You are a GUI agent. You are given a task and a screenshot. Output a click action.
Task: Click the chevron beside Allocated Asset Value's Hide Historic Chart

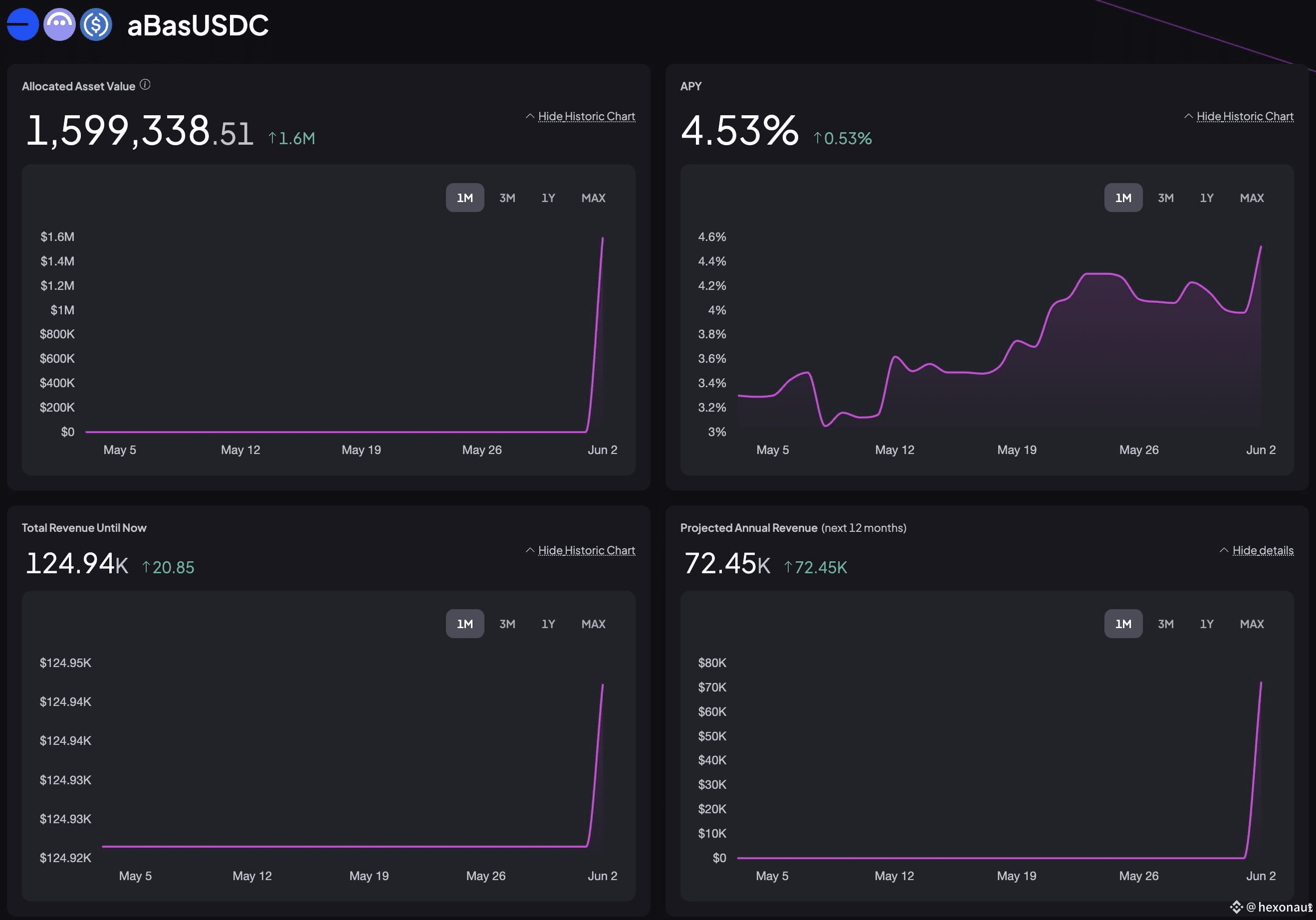click(530, 116)
